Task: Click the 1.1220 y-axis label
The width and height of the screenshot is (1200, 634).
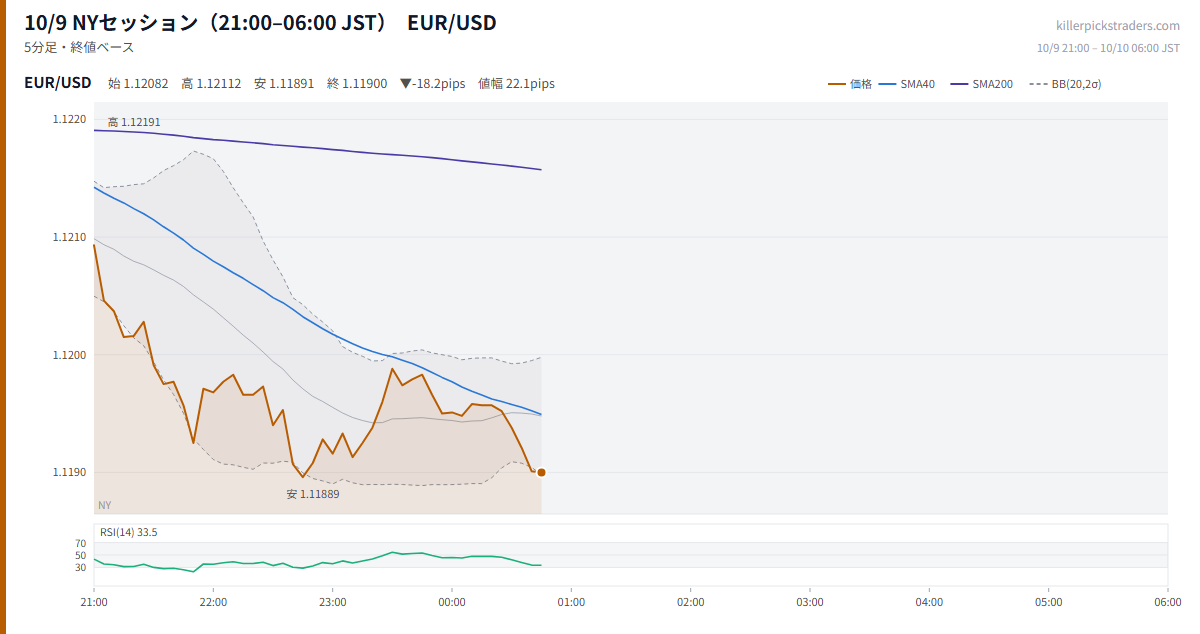Action: (x=70, y=119)
